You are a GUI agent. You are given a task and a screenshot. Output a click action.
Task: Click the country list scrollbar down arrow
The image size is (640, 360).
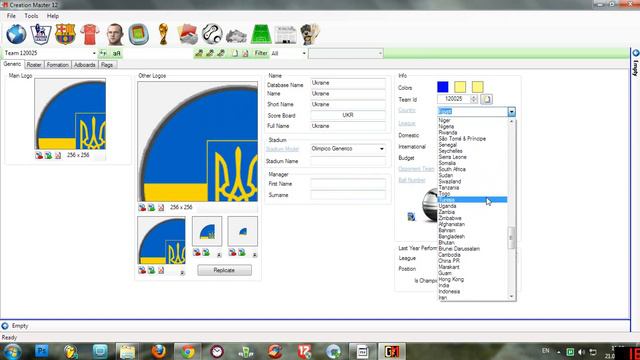pyautogui.click(x=511, y=297)
